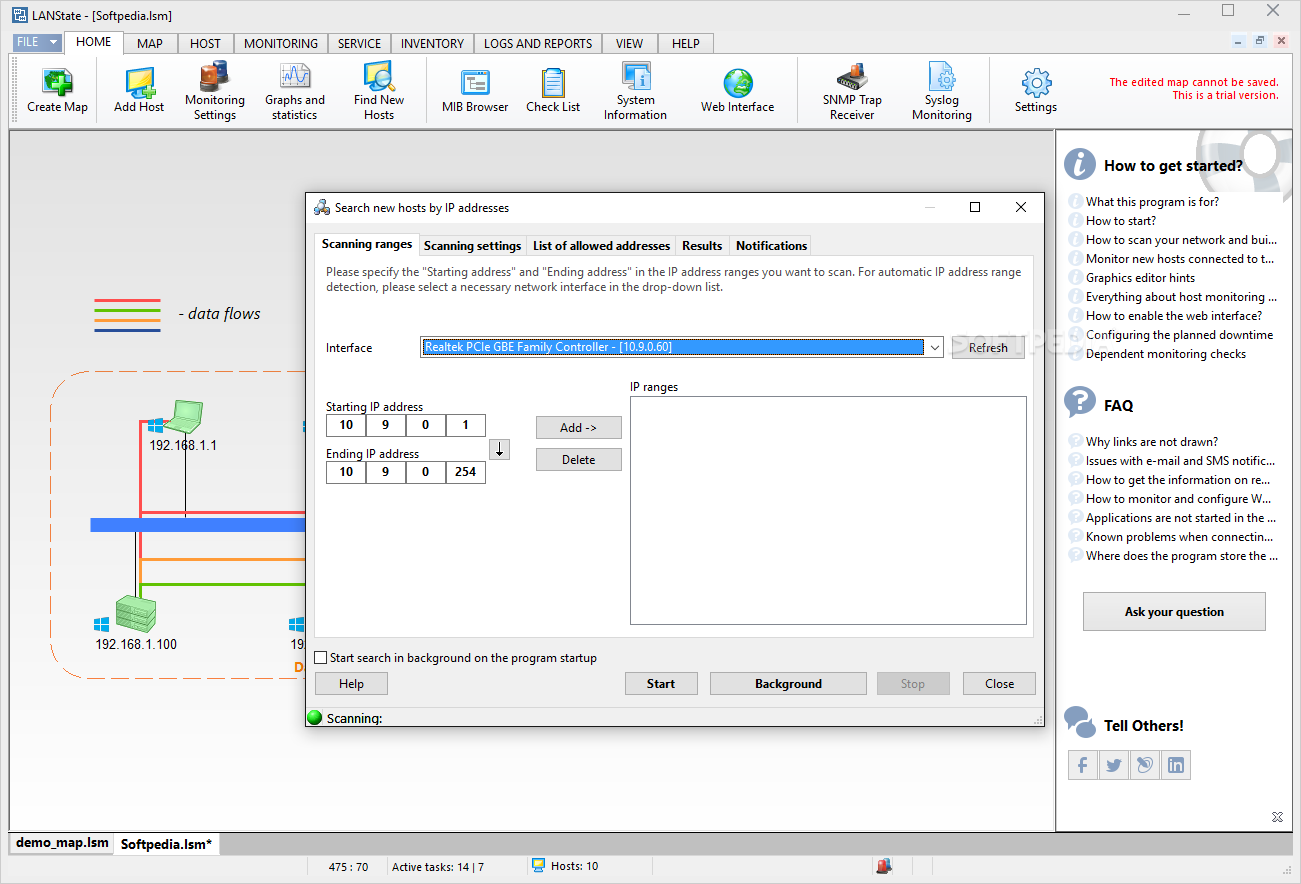Viewport: 1301px width, 884px height.
Task: Open Monitoring Settings from the ribbon
Action: tap(214, 75)
